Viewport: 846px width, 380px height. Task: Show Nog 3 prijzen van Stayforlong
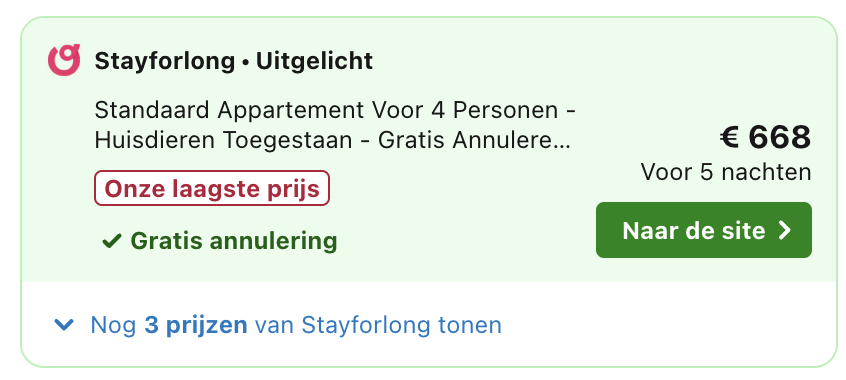point(296,325)
